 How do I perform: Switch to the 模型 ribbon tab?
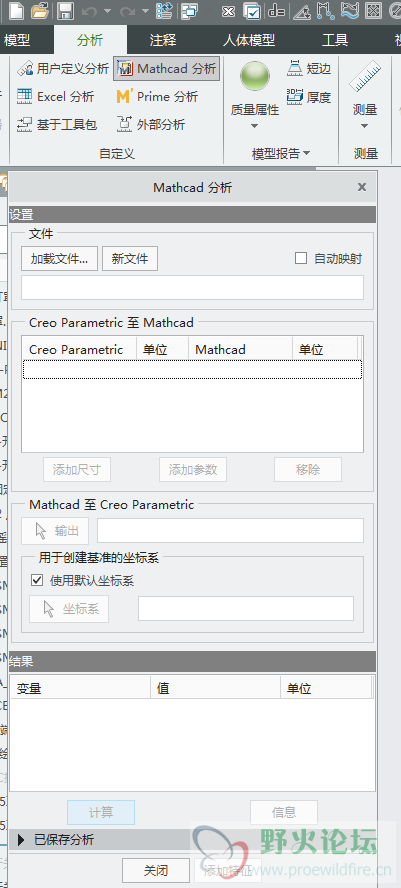17,40
